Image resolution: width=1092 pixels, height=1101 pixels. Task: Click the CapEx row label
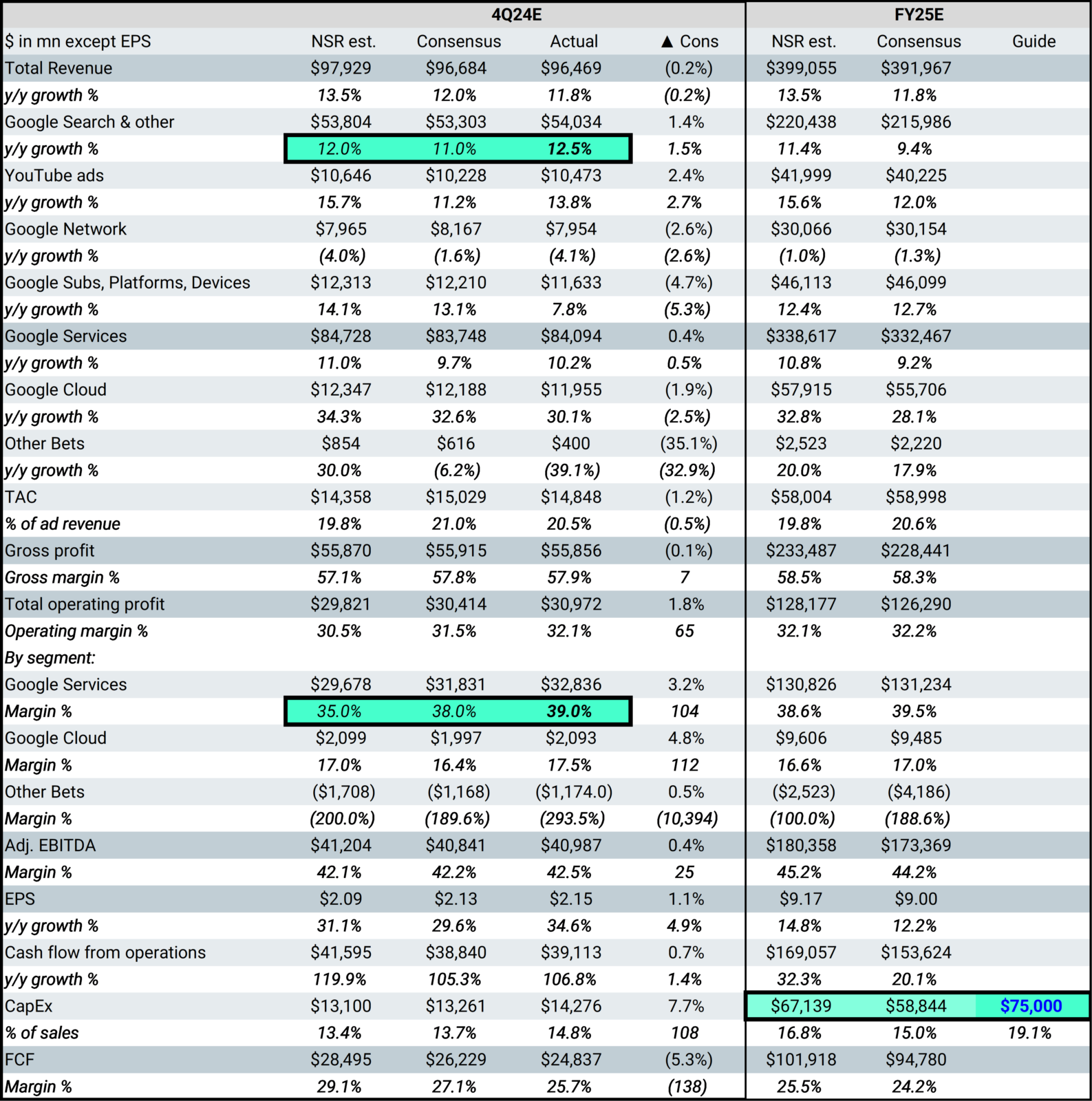[x=28, y=1007]
